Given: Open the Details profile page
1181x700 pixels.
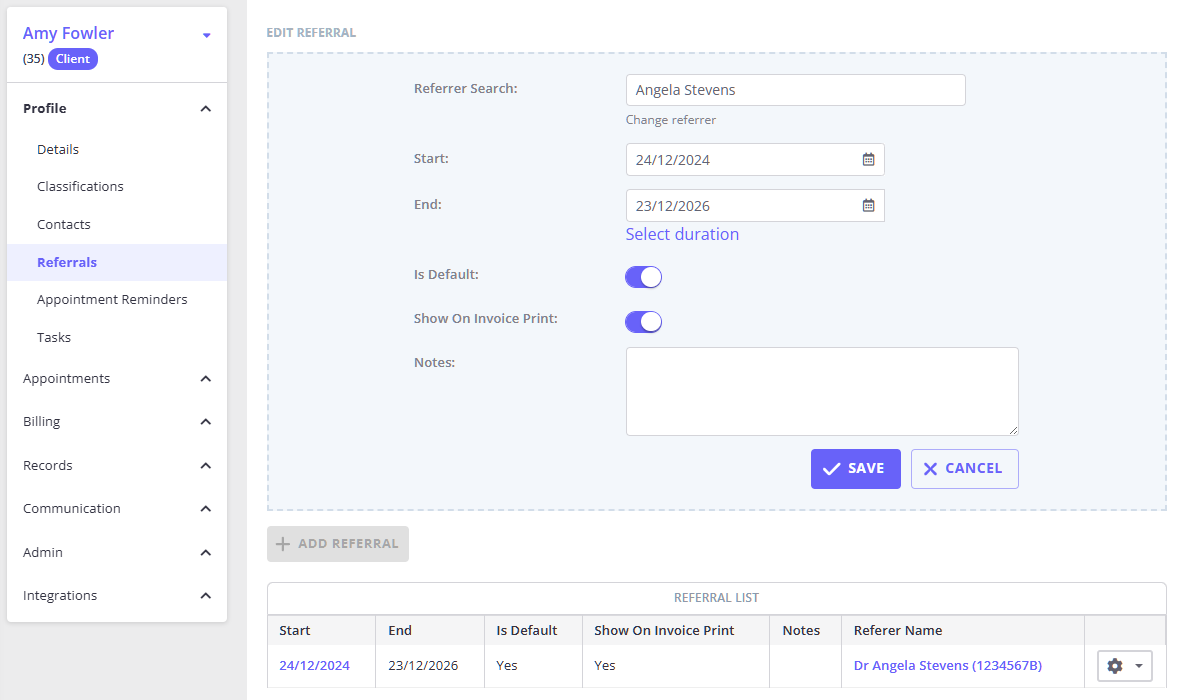Looking at the screenshot, I should (x=58, y=149).
